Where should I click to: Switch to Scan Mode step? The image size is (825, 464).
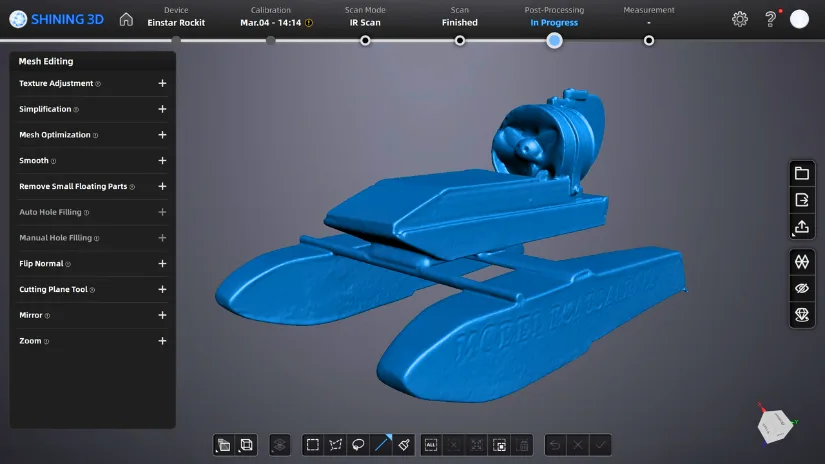coord(365,16)
